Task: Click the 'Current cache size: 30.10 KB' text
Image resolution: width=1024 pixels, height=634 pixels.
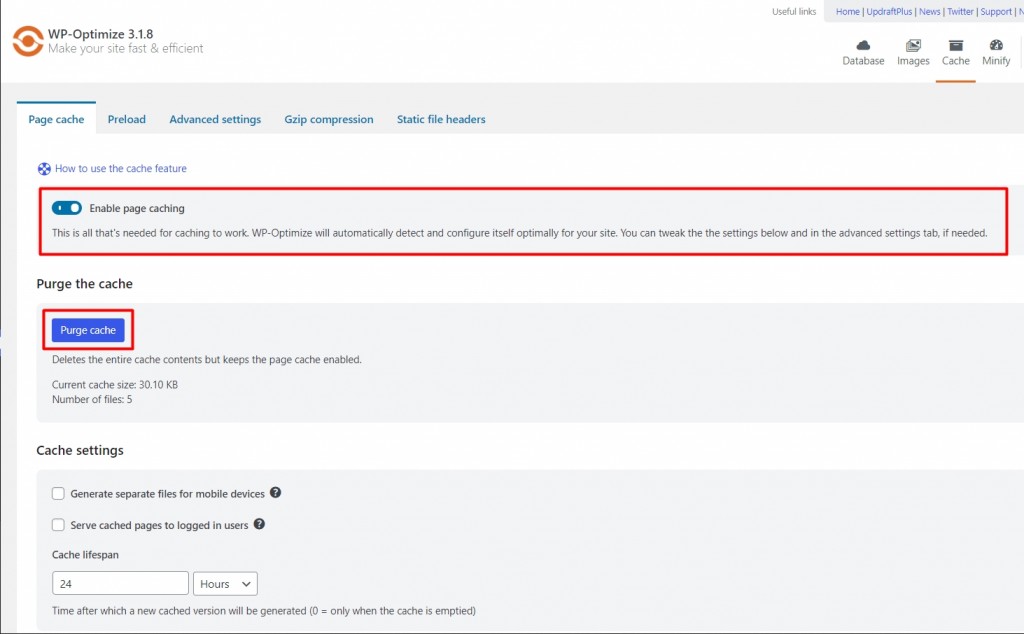Action: coord(115,385)
